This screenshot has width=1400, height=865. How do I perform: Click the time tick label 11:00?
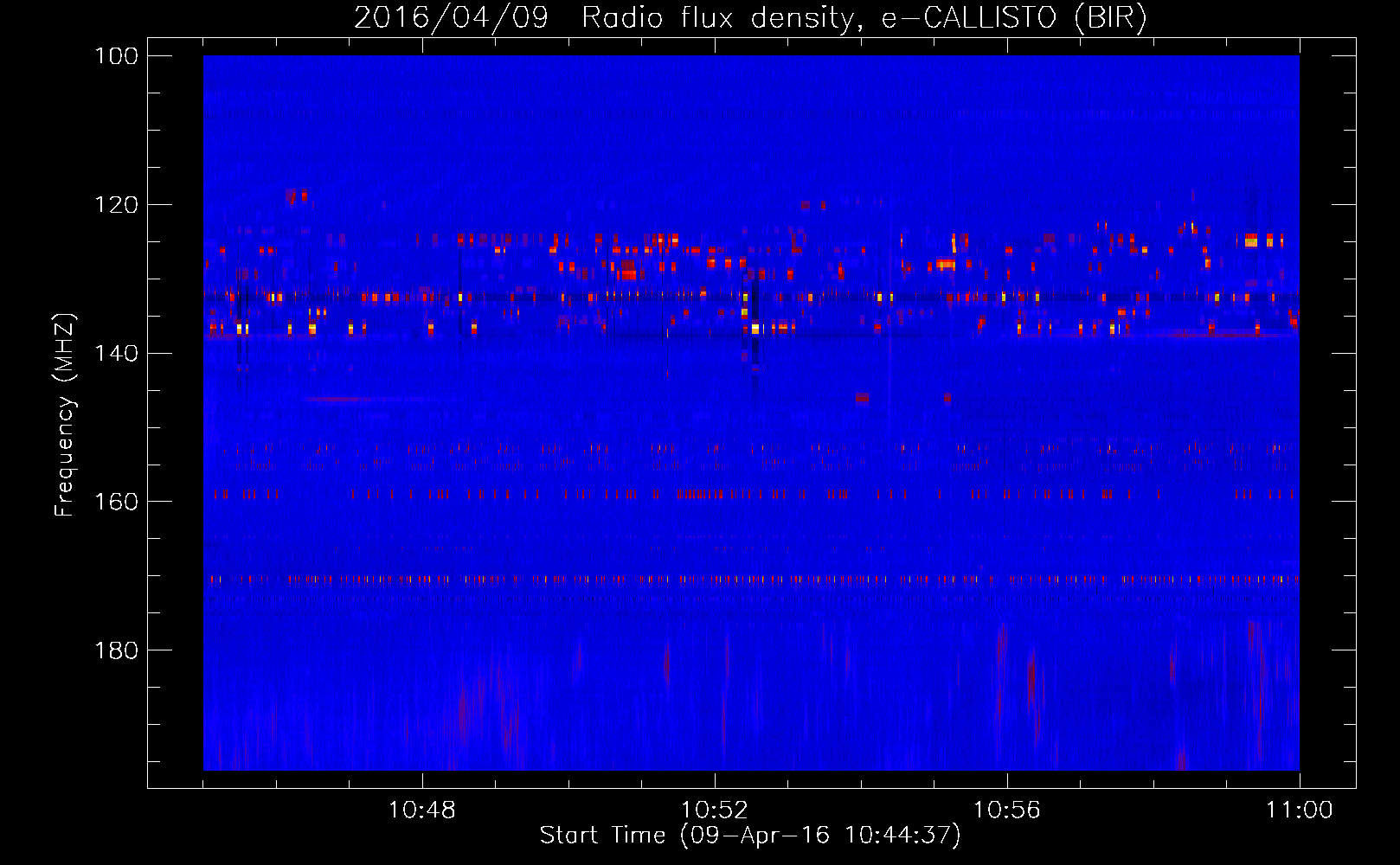click(x=1300, y=811)
